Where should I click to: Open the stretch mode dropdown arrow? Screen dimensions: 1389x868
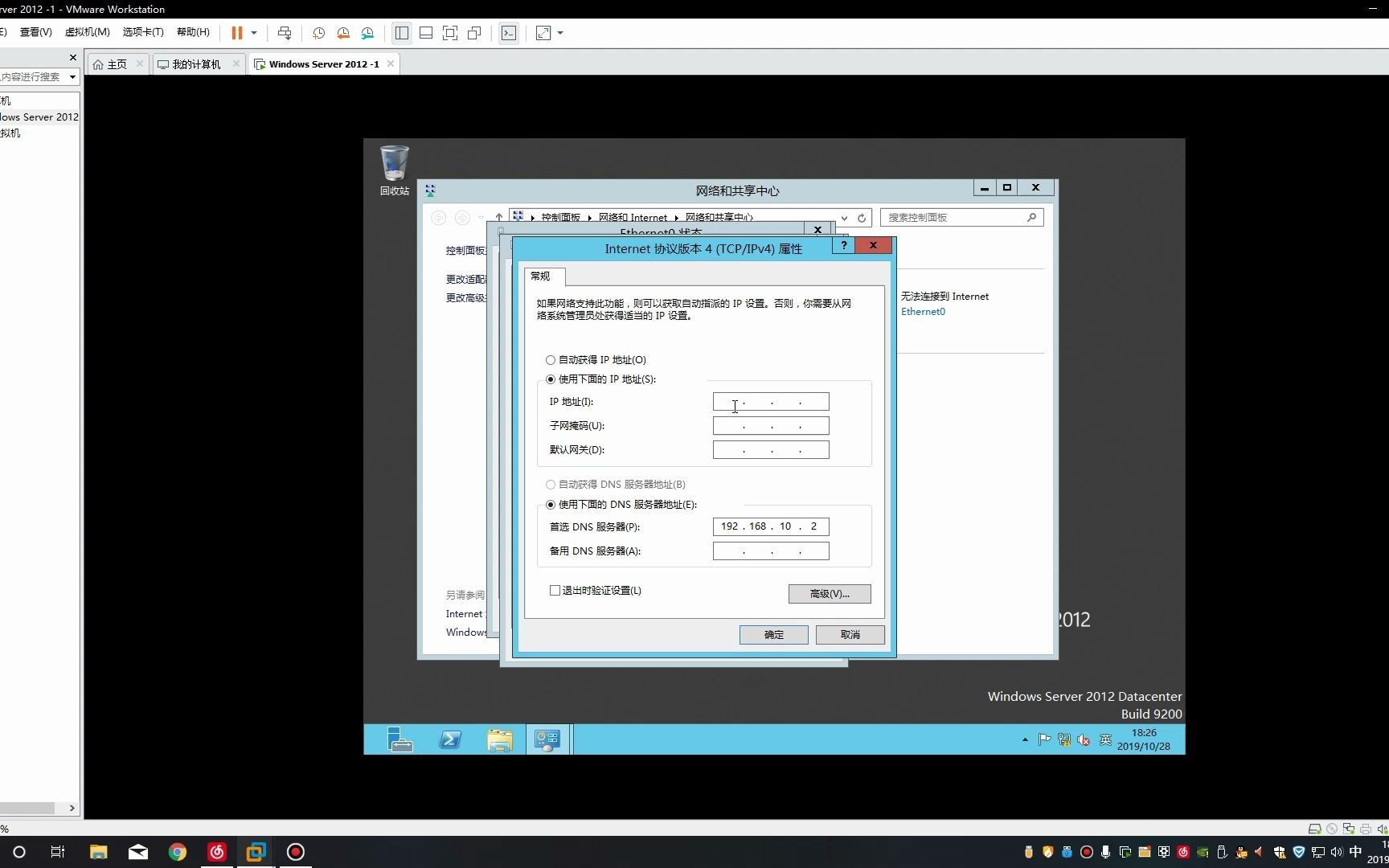click(560, 33)
